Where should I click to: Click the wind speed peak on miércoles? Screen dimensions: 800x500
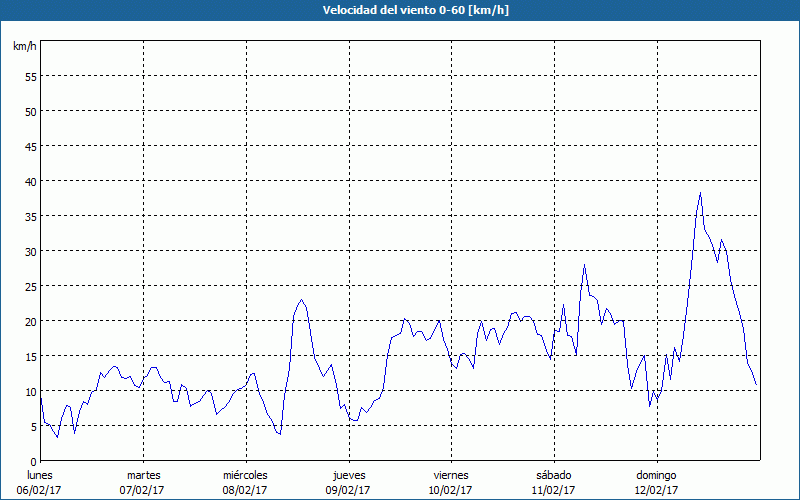pos(301,300)
